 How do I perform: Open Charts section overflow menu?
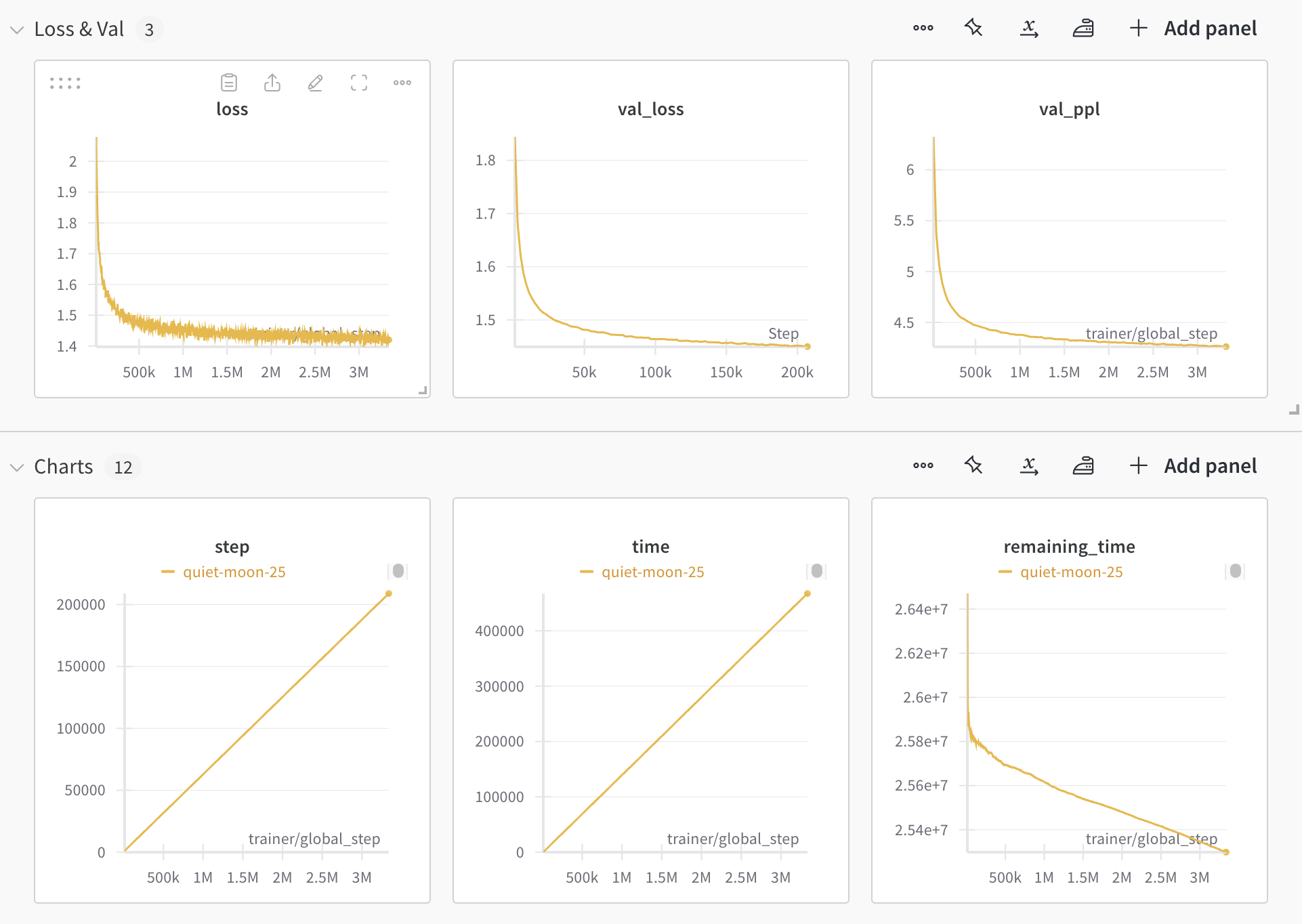click(923, 465)
